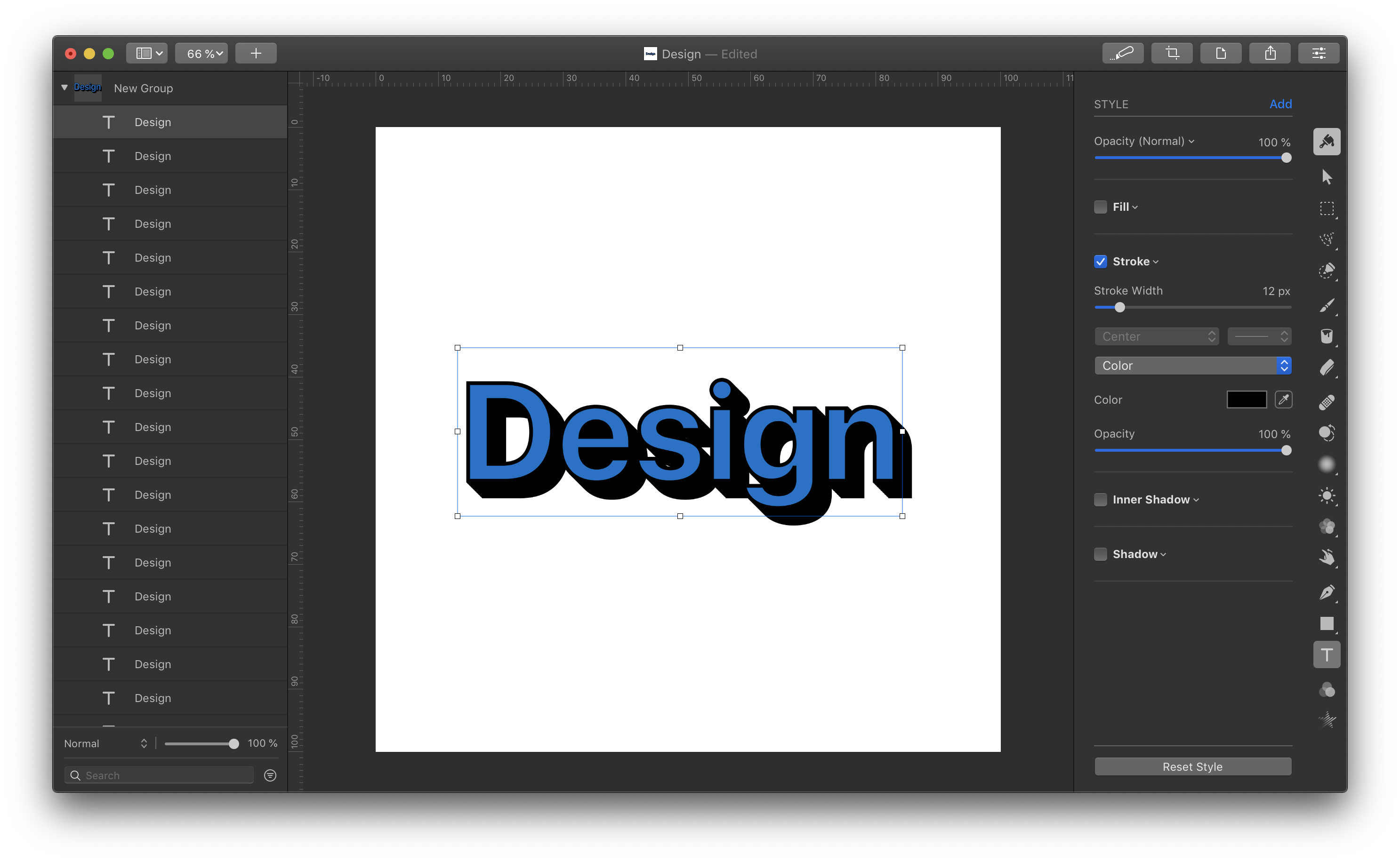Open the sidebar view dropdown
1400x862 pixels.
(146, 53)
